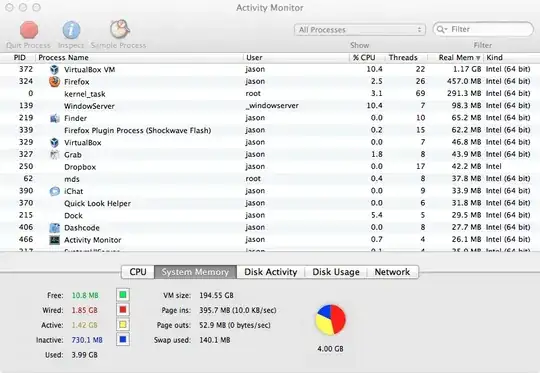Select the Quick Look Helper row
The width and height of the screenshot is (540, 373).
[270, 203]
